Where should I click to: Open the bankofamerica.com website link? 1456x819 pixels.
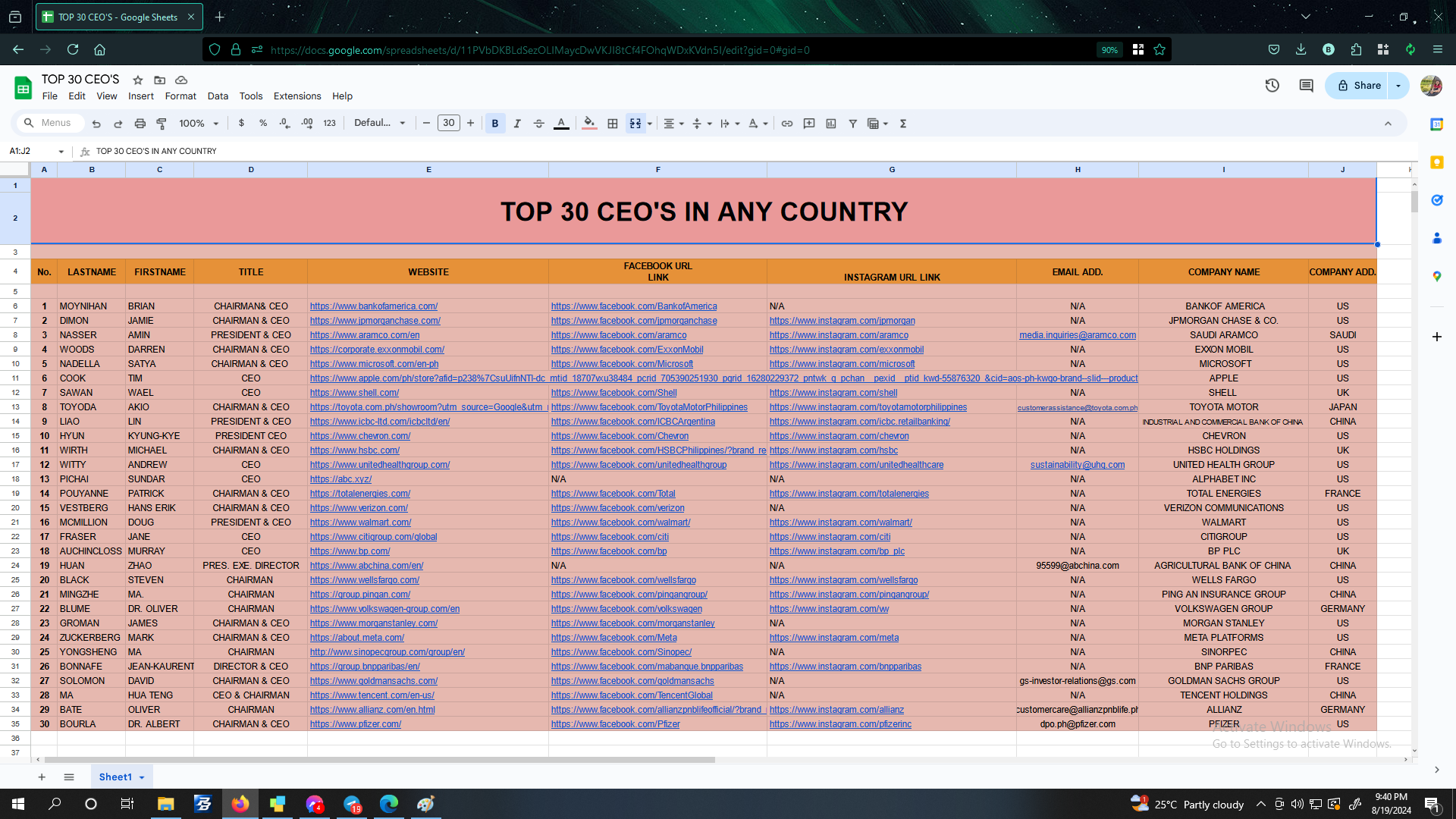pos(374,306)
